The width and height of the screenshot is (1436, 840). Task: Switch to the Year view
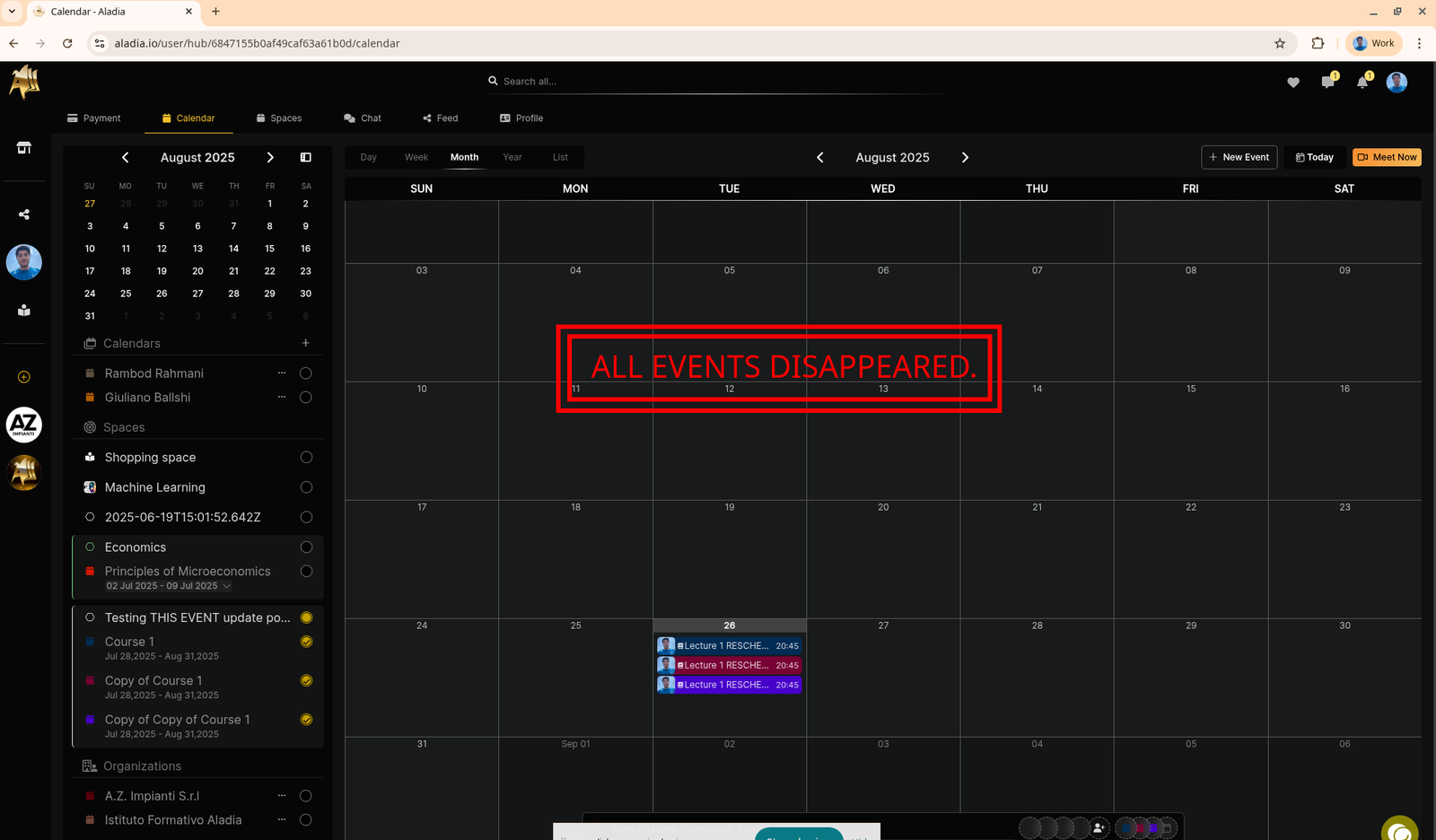(512, 157)
